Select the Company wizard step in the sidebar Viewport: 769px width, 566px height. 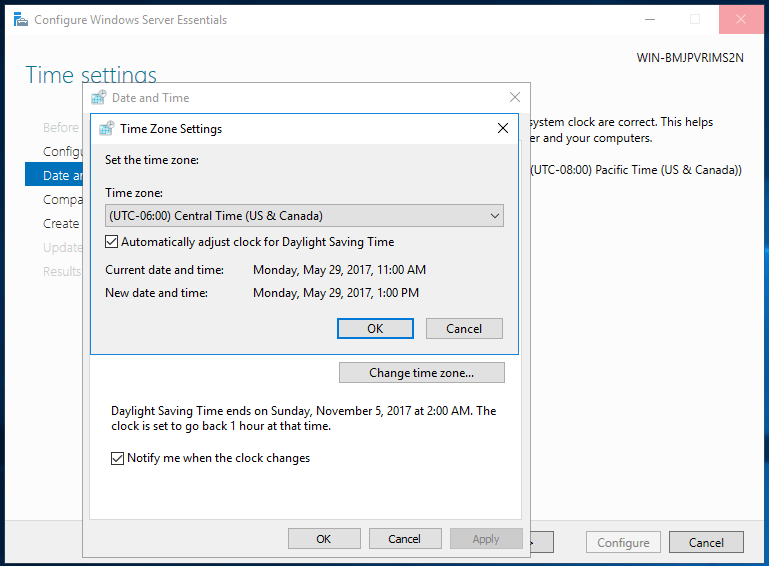pyautogui.click(x=63, y=200)
